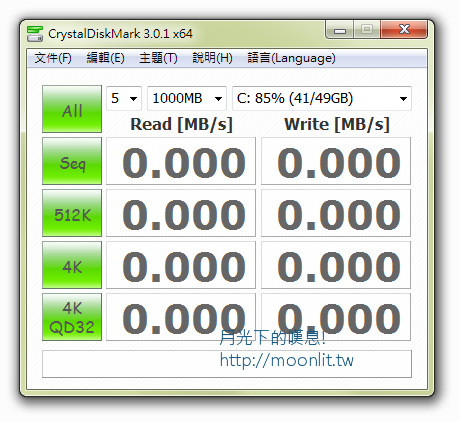Minimize the CrystalDiskMark window
This screenshot has height=422, width=460.
coord(340,30)
